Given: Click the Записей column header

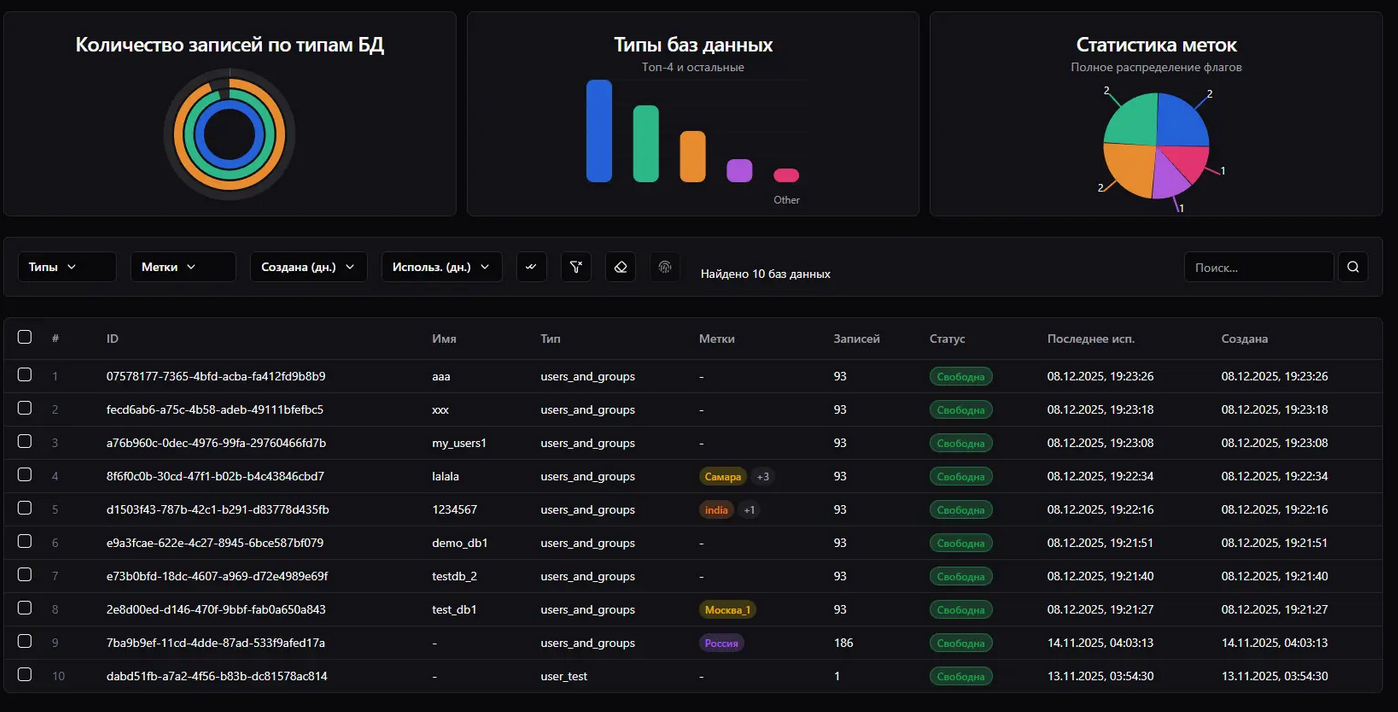Looking at the screenshot, I should (x=856, y=339).
